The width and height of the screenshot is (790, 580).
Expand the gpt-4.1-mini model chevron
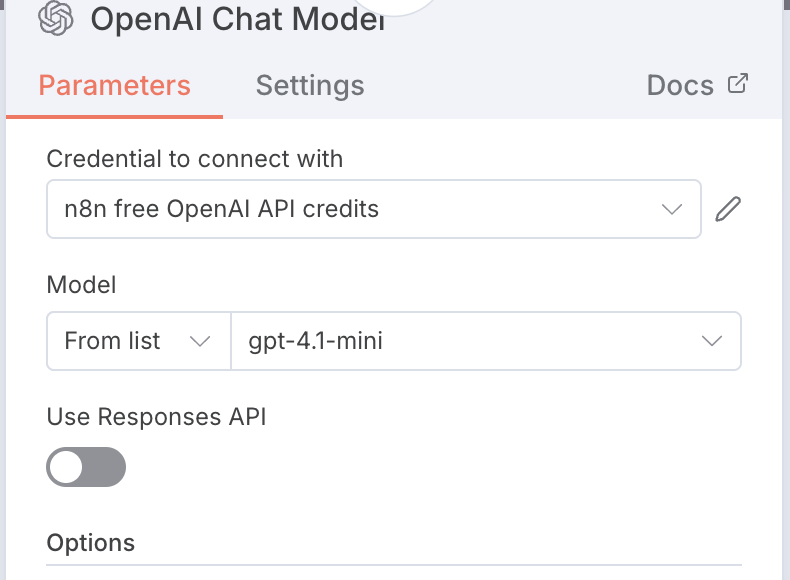[x=712, y=341]
